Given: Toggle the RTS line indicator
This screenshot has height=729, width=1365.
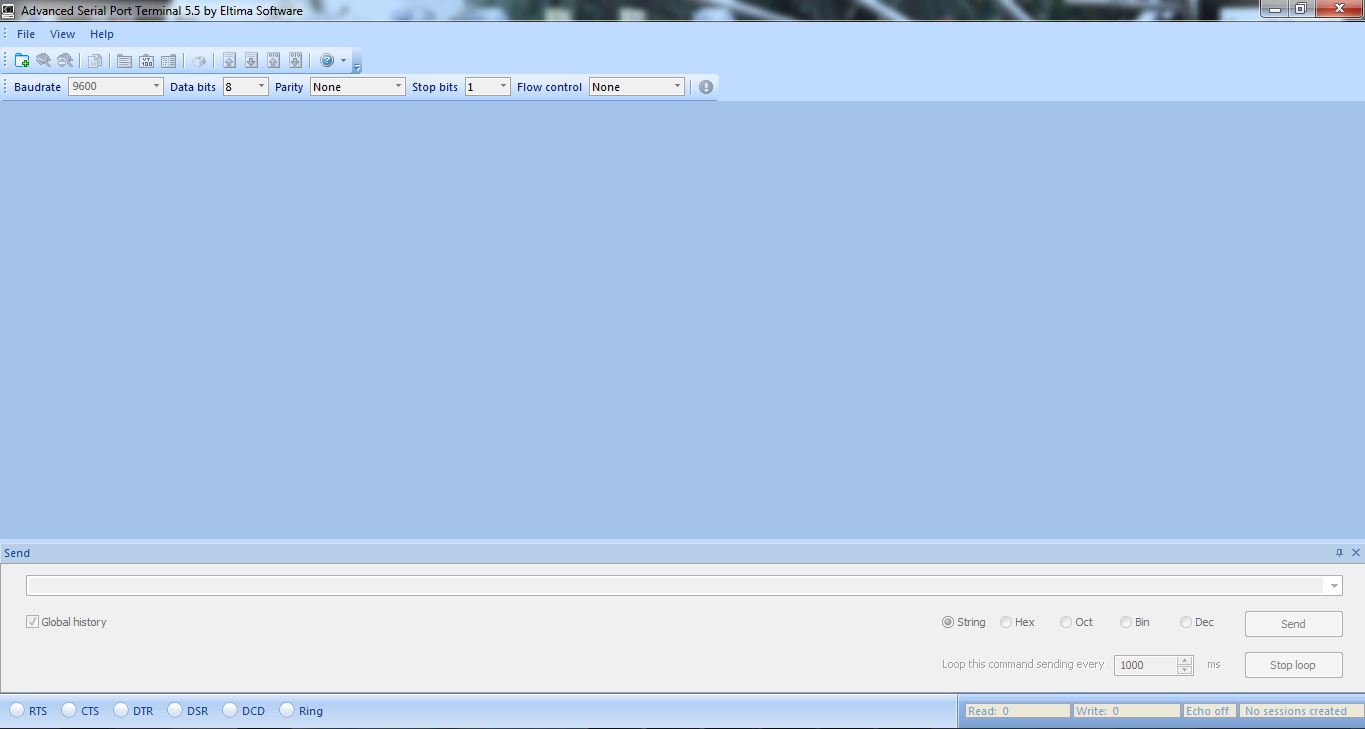Looking at the screenshot, I should pyautogui.click(x=16, y=710).
